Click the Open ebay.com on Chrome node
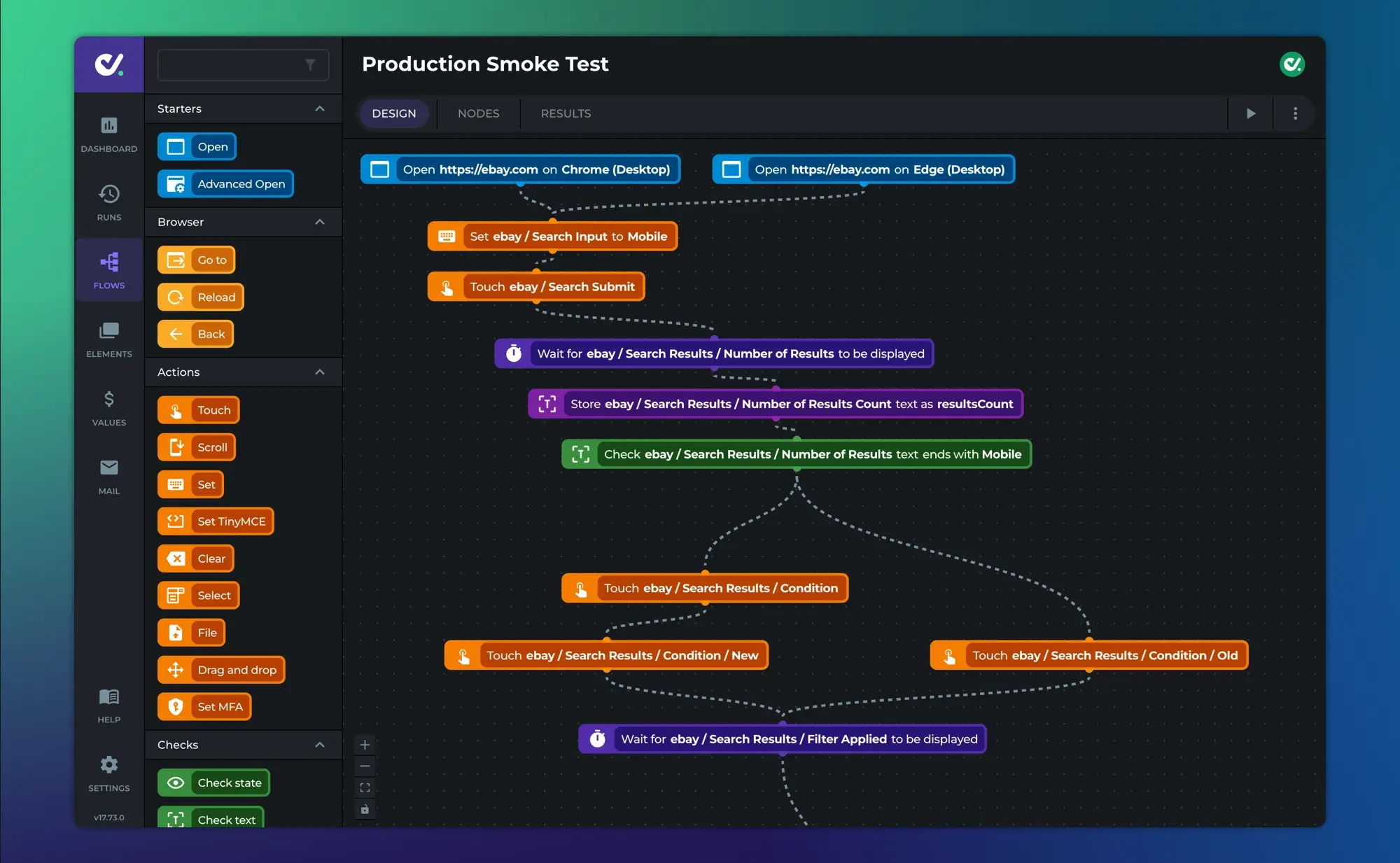Viewport: 1400px width, 863px height. (520, 169)
